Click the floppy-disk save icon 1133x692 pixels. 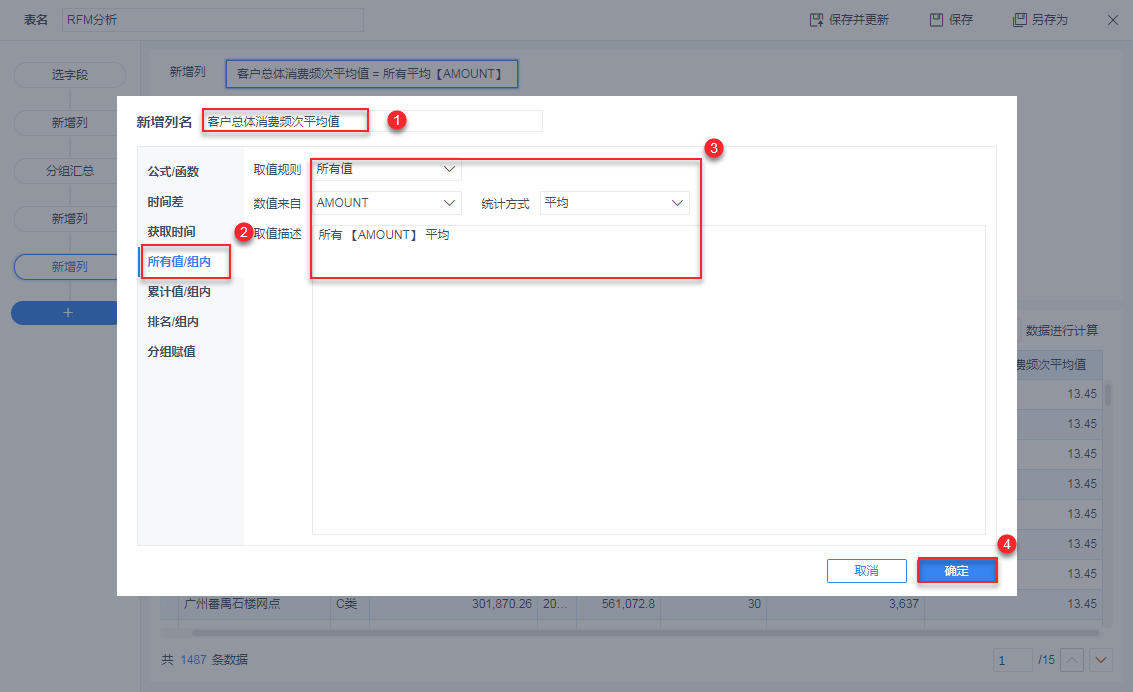936,20
